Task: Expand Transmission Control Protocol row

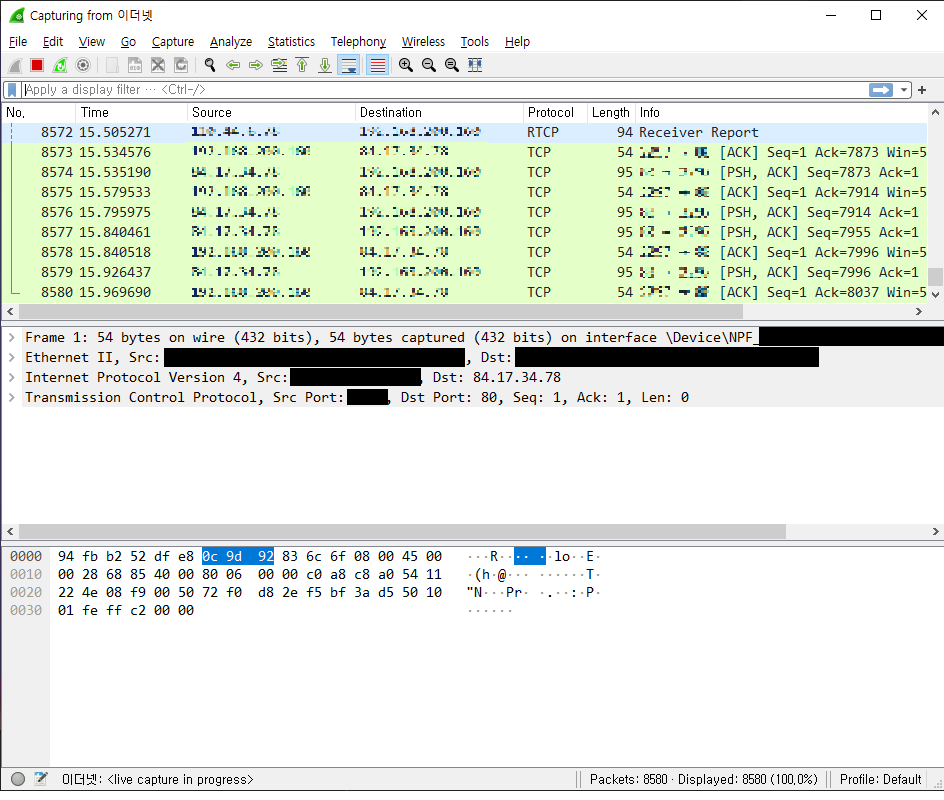Action: coord(11,397)
